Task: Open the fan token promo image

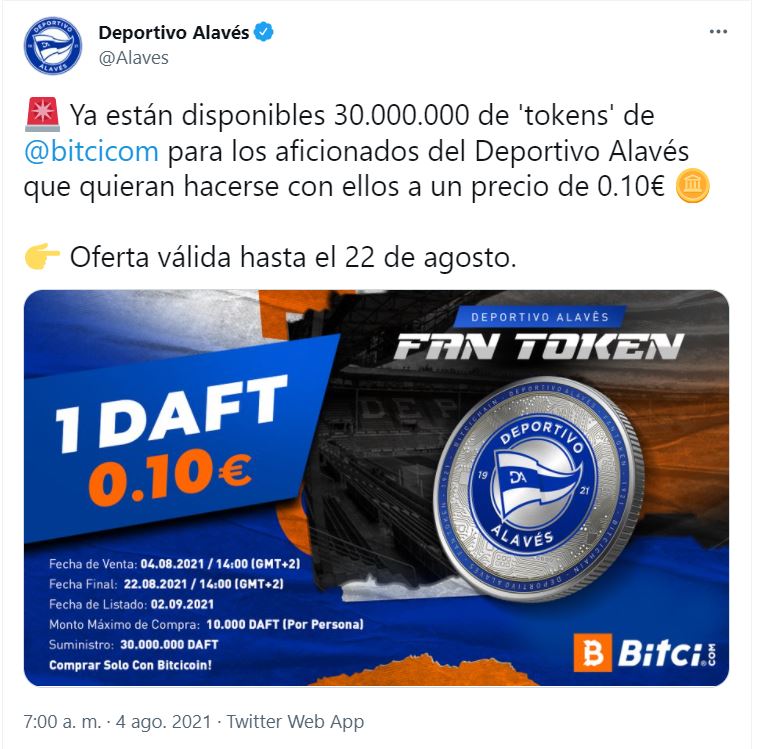Action: pos(376,488)
